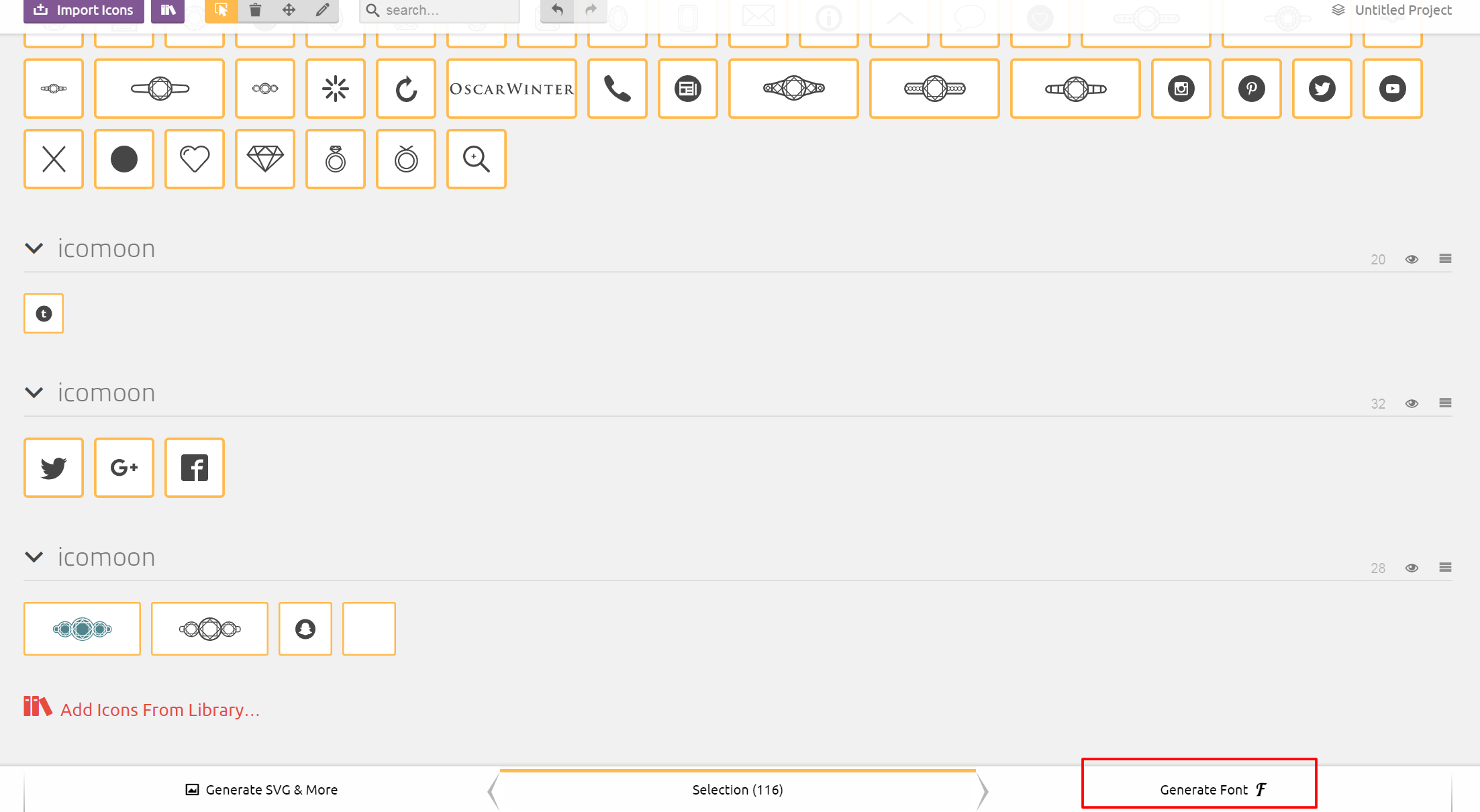
Task: Toggle visibility of the 32-icon set
Action: 1412,403
